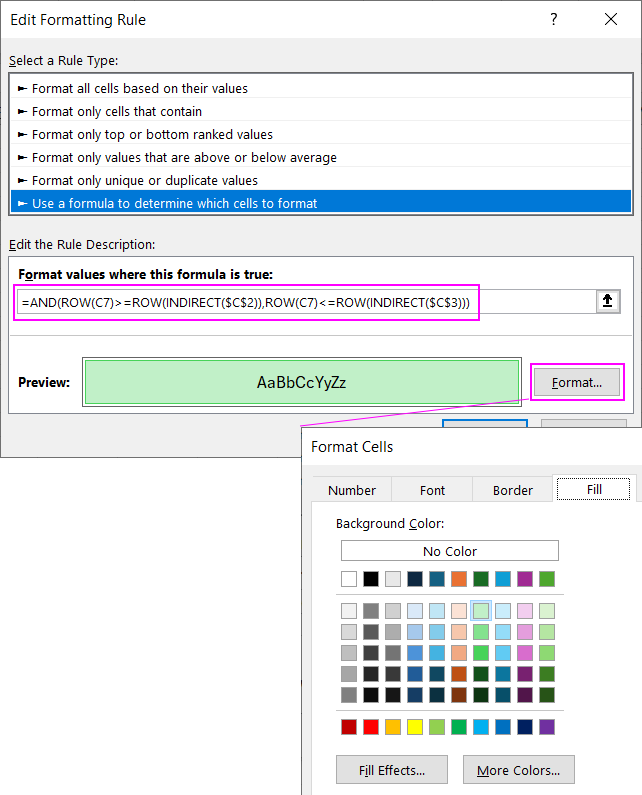
Task: Select 'Format only unique or duplicate values'
Action: click(145, 180)
